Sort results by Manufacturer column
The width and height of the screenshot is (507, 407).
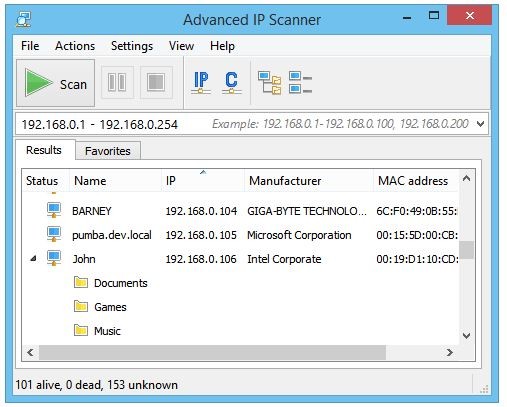[x=309, y=181]
